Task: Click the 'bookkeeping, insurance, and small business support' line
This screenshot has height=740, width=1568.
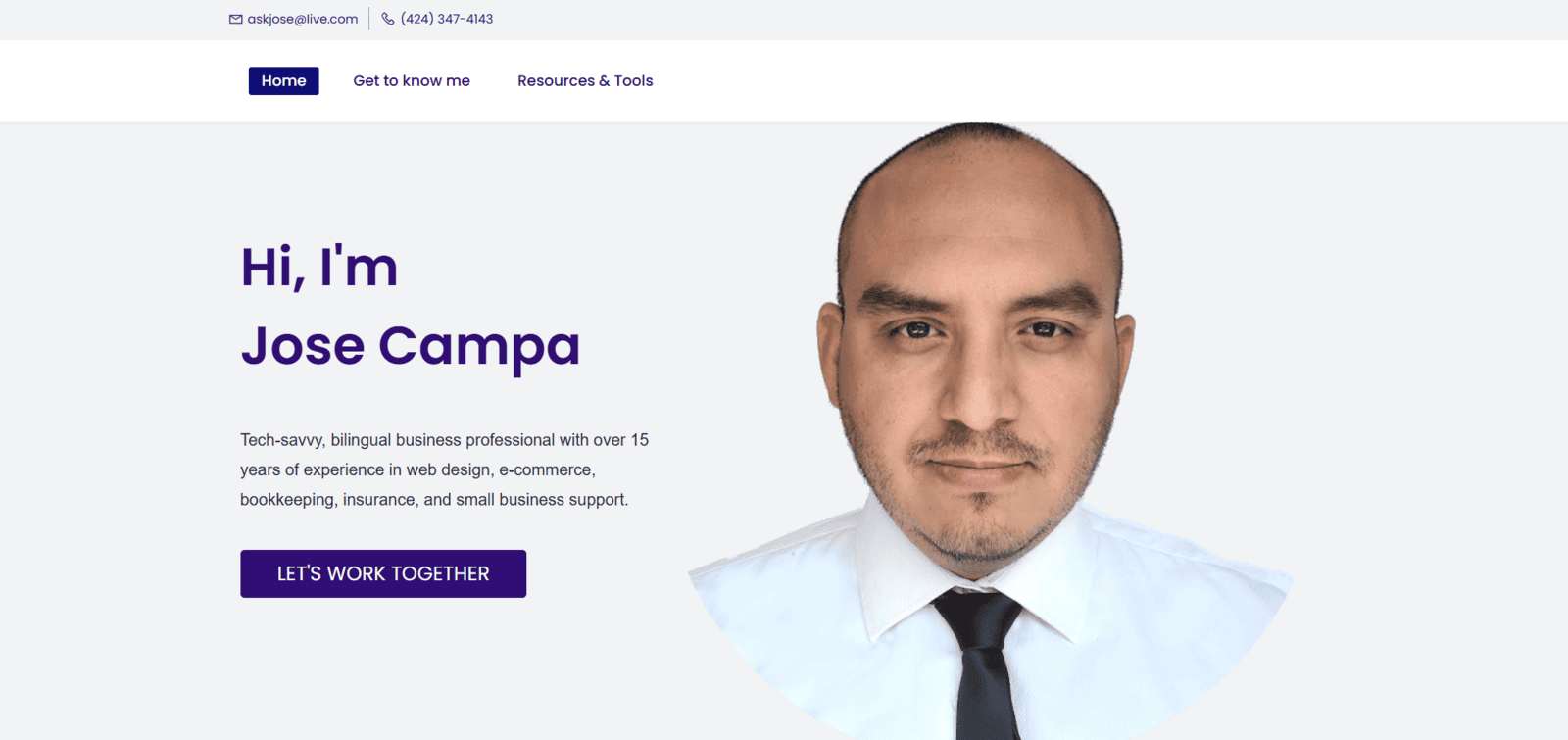Action: tap(434, 499)
